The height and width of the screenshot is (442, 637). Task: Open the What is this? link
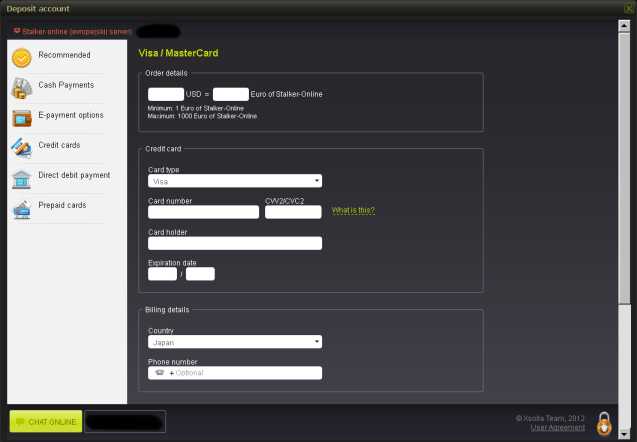tap(353, 210)
